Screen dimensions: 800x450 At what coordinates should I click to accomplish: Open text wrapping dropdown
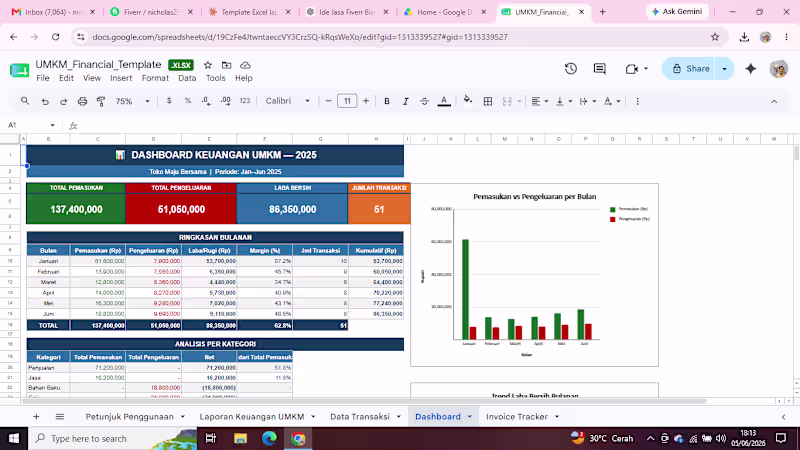588,101
